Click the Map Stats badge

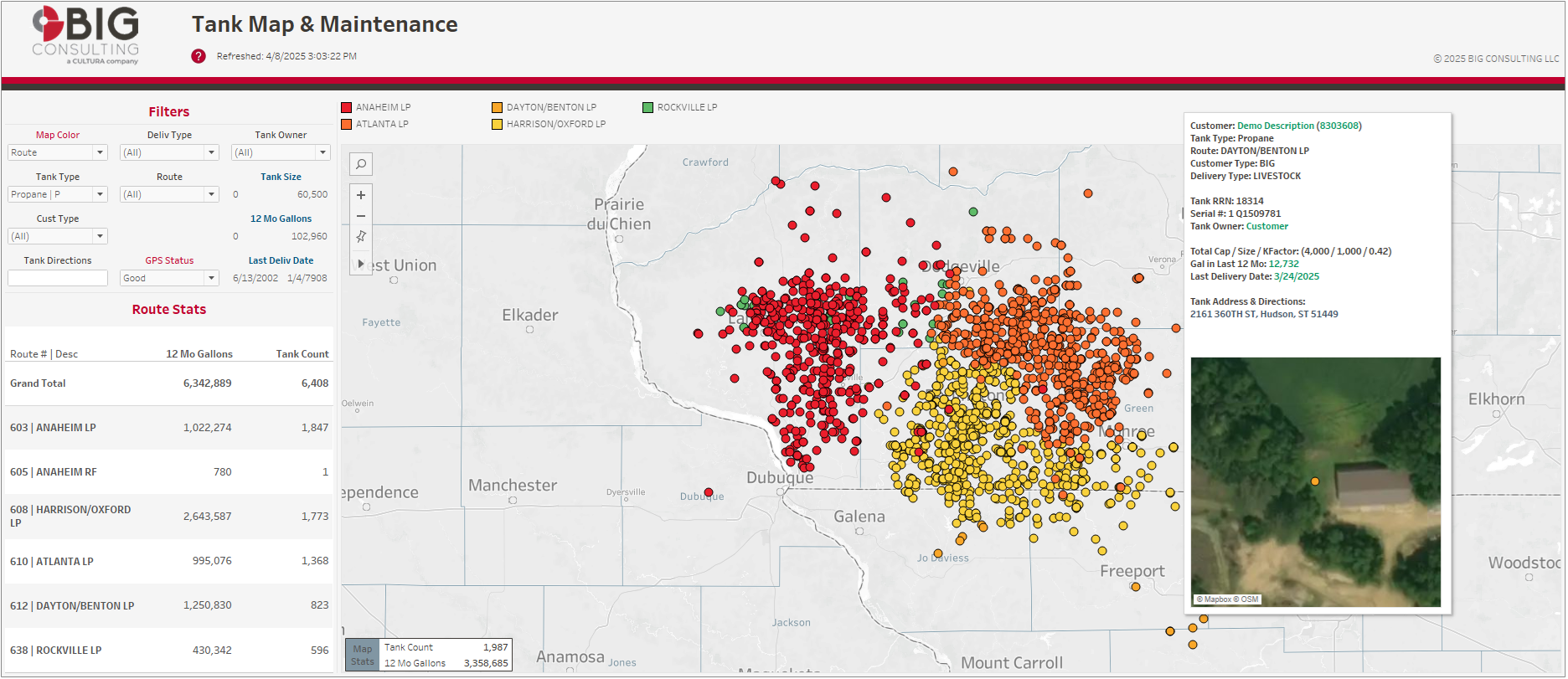[363, 655]
